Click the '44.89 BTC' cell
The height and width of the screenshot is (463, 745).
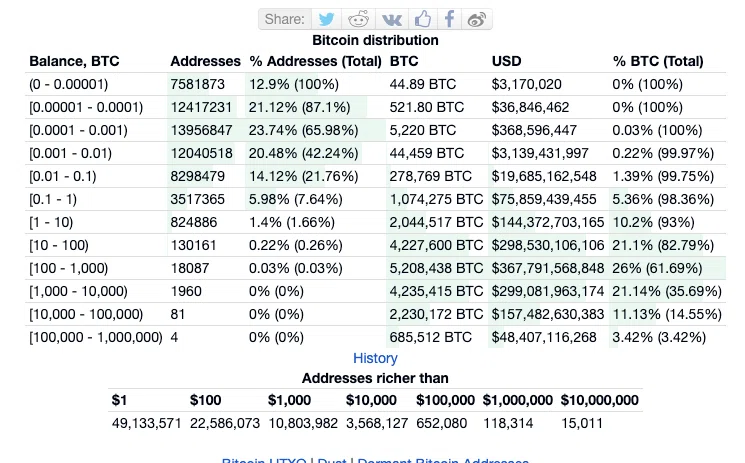coord(423,85)
